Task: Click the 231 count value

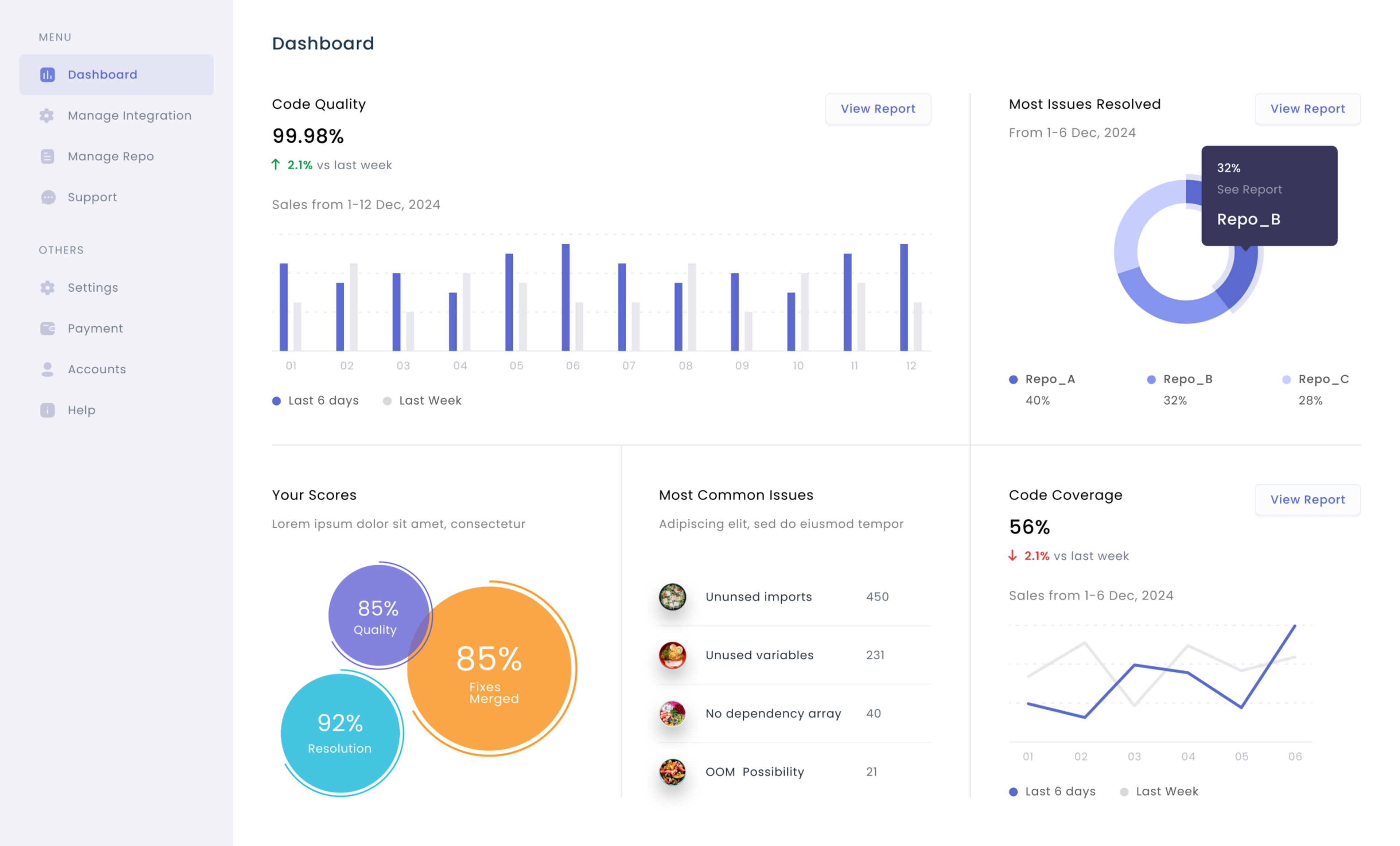Action: click(875, 655)
